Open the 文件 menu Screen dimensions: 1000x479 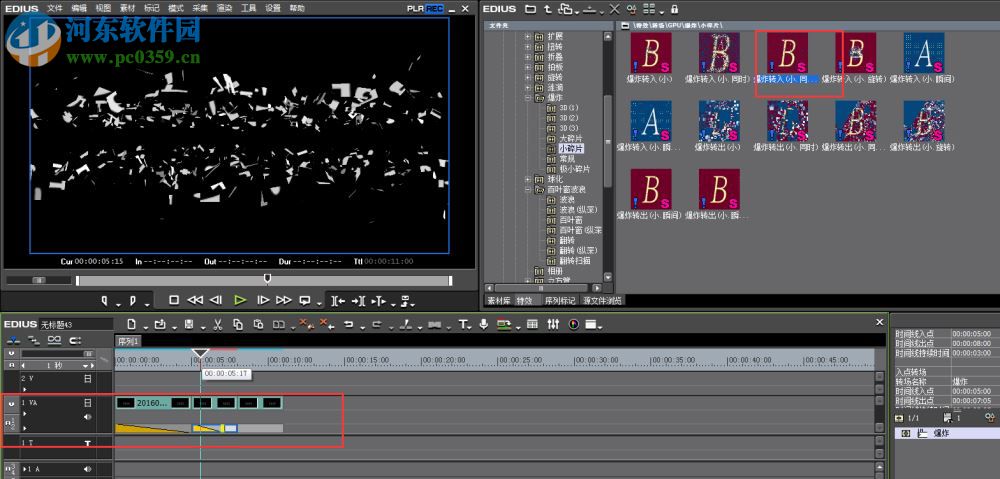(x=54, y=8)
